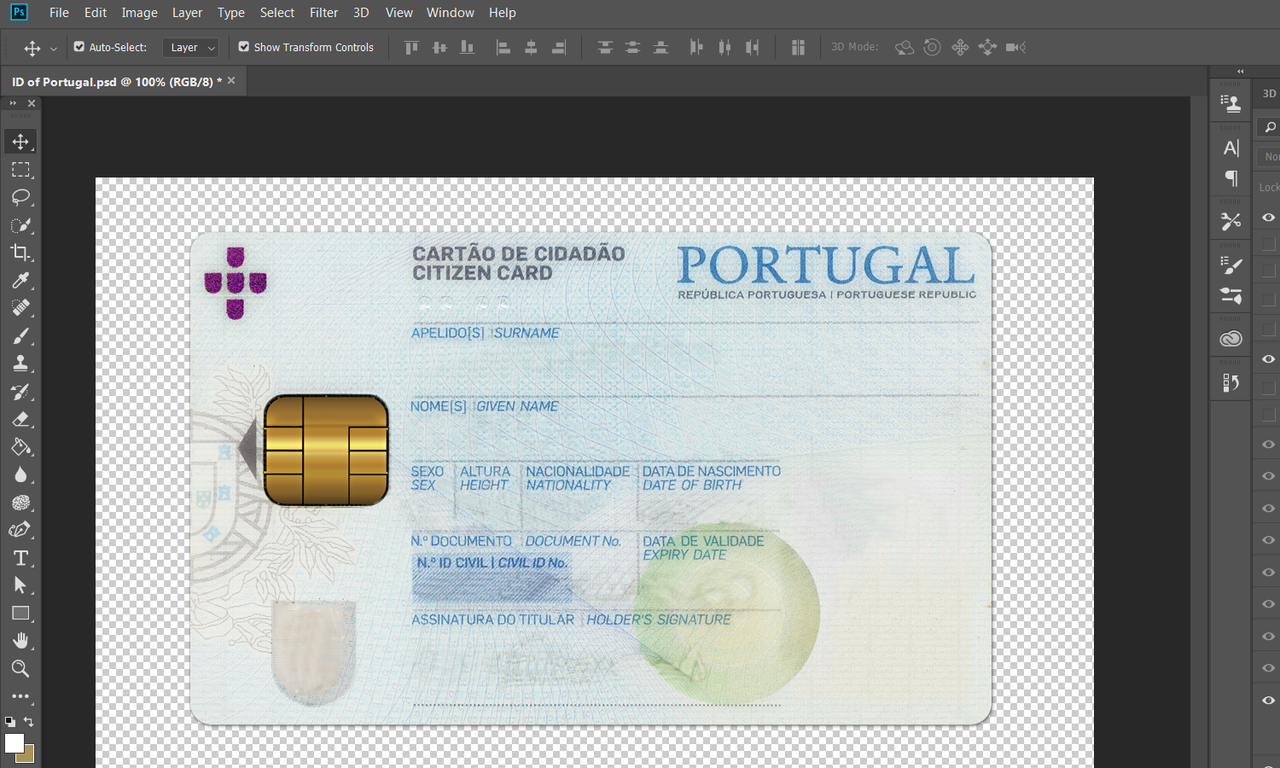Select the Rectangular Marquee tool
The width and height of the screenshot is (1280, 768).
pyautogui.click(x=20, y=169)
